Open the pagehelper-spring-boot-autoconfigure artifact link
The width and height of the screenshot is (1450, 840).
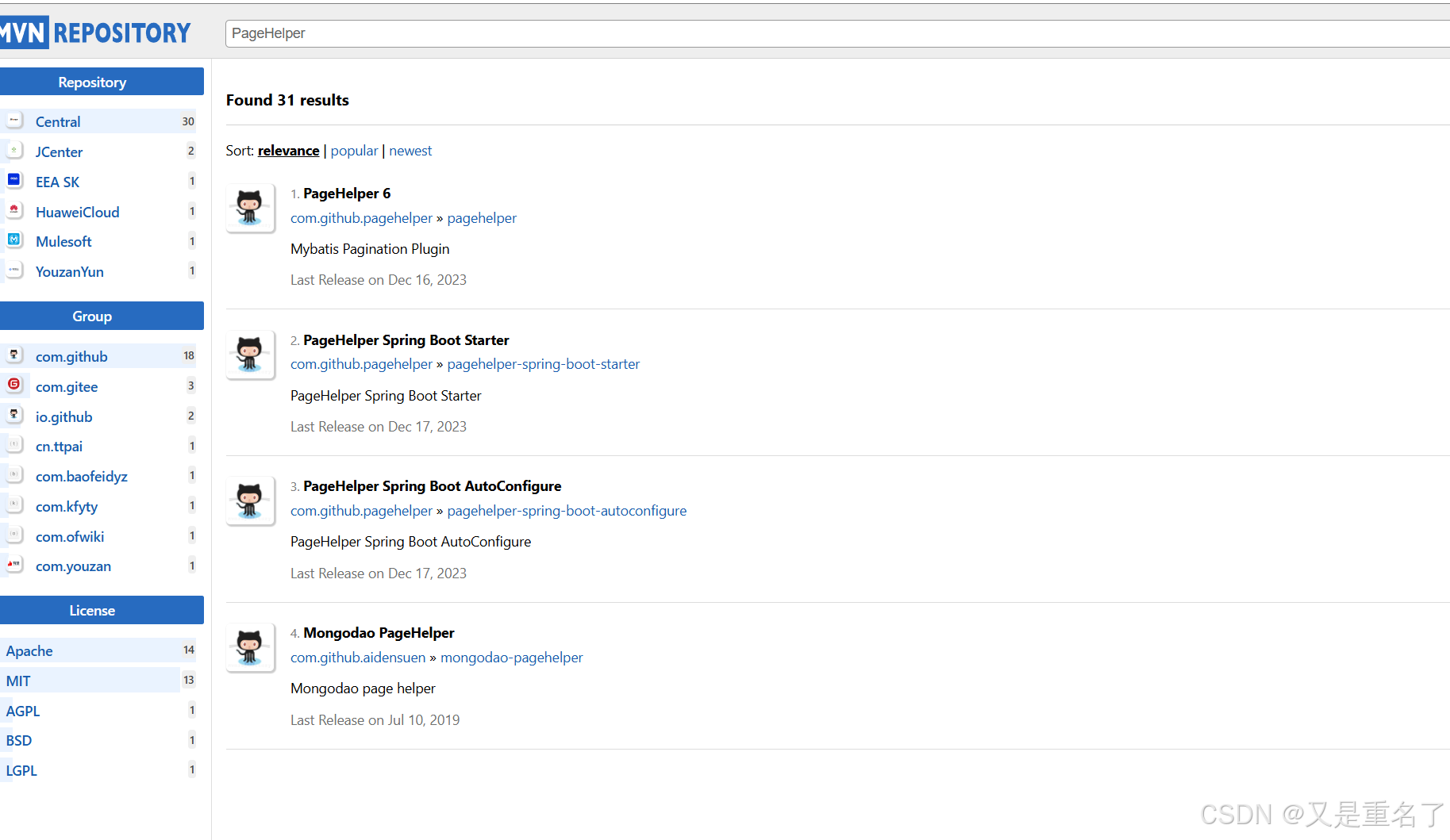[567, 511]
